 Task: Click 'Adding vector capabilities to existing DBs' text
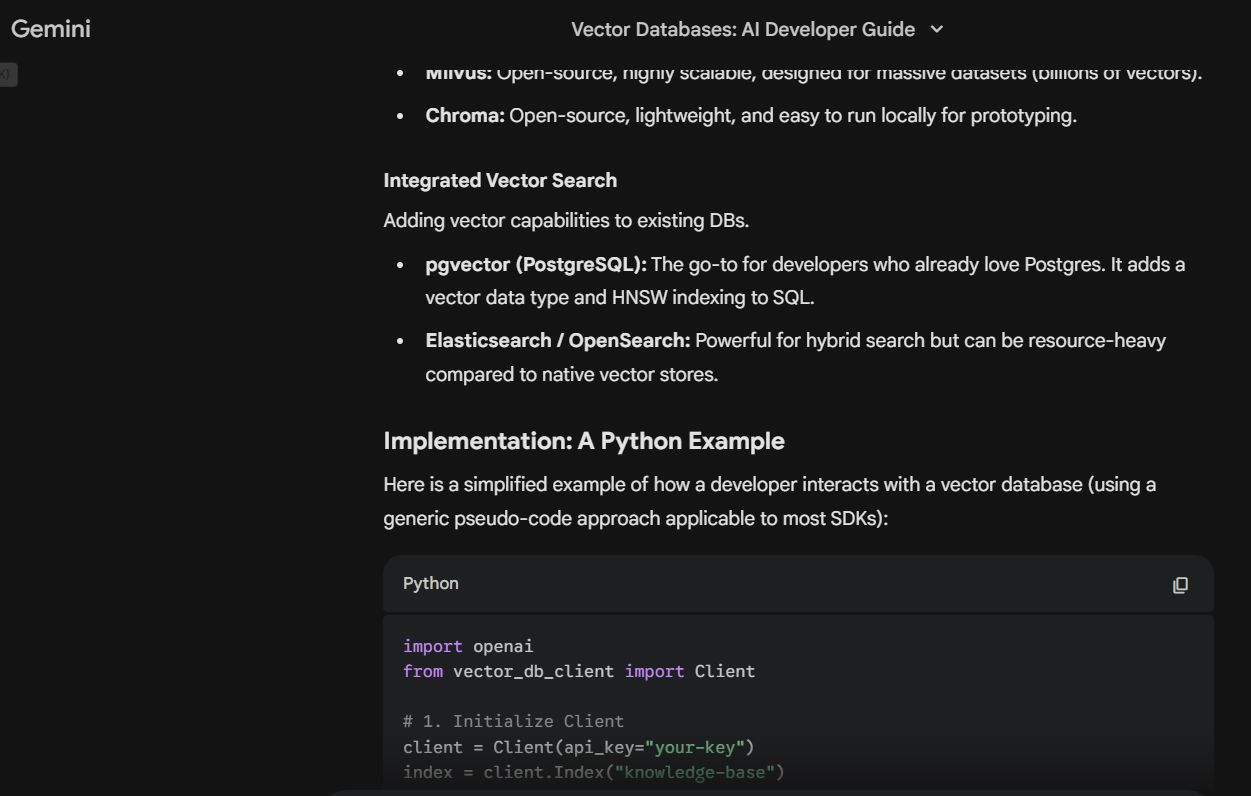pyautogui.click(x=566, y=221)
